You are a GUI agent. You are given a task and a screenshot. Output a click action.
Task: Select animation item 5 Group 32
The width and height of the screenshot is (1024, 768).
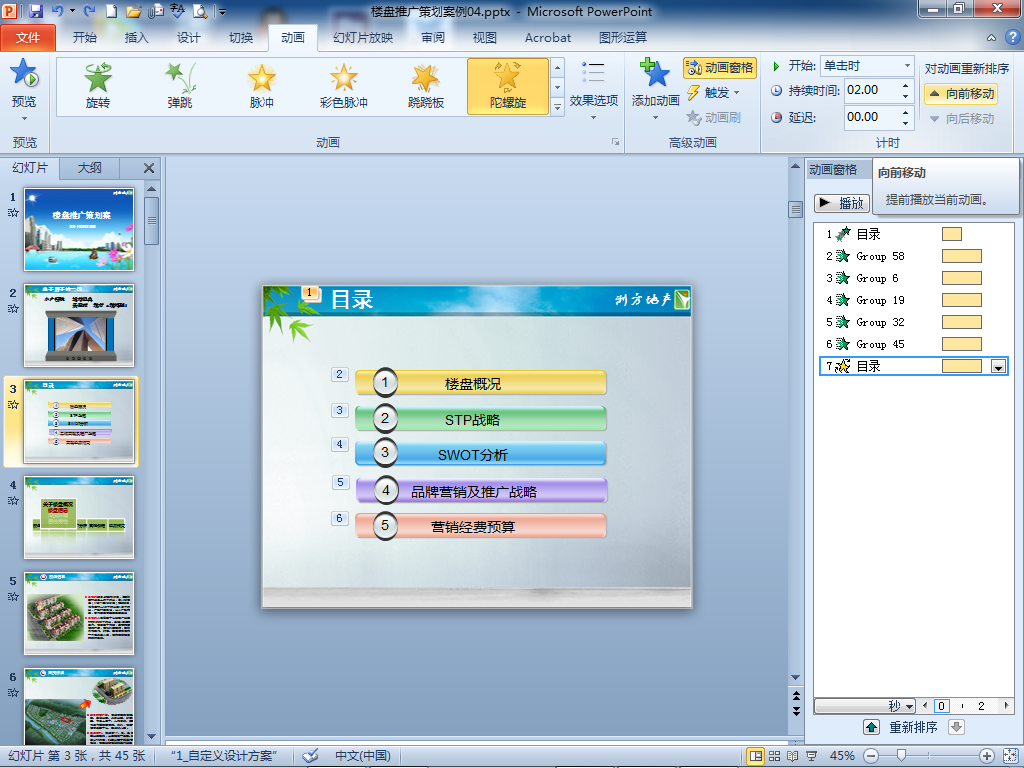(913, 322)
